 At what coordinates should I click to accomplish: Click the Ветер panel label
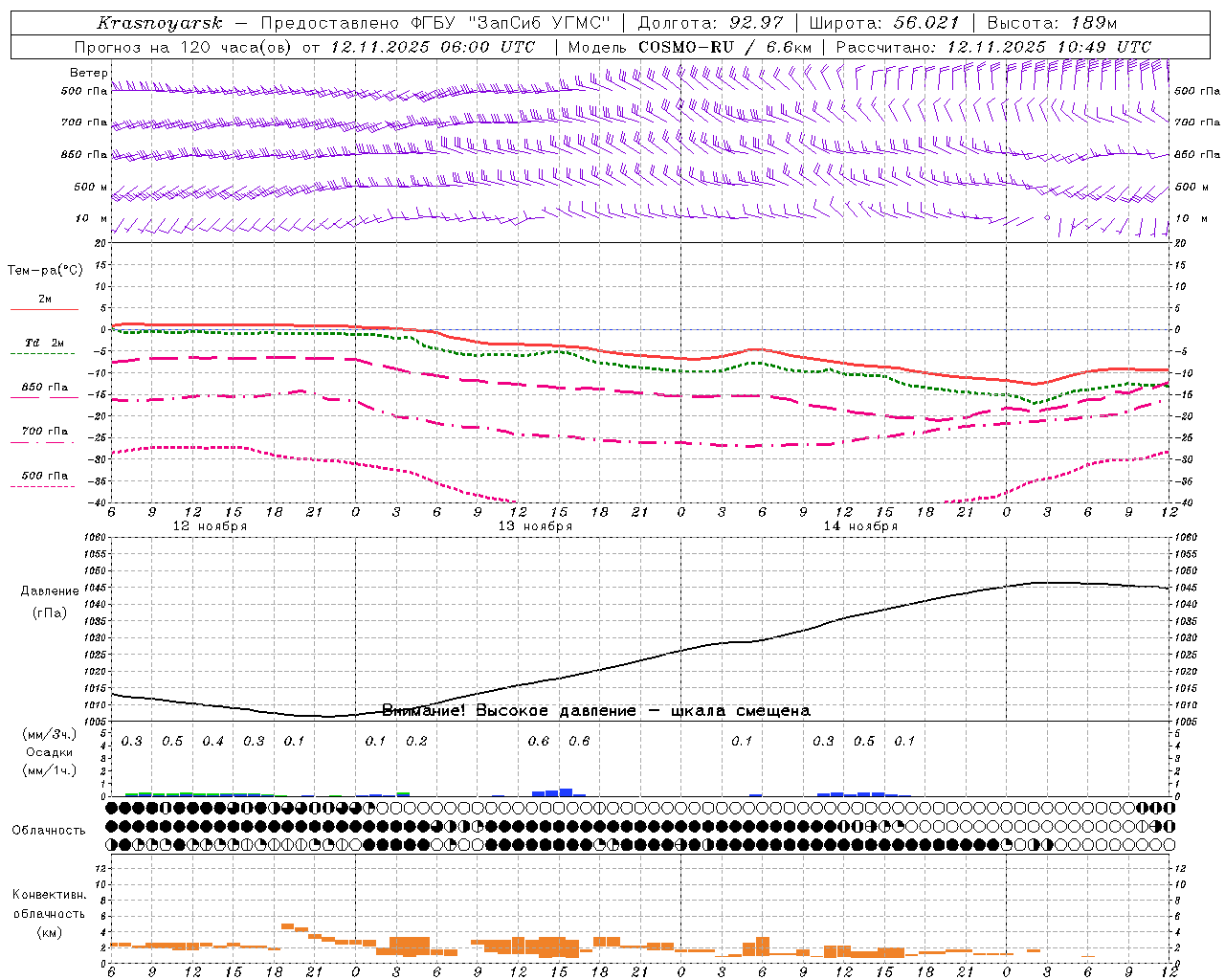coord(88,73)
